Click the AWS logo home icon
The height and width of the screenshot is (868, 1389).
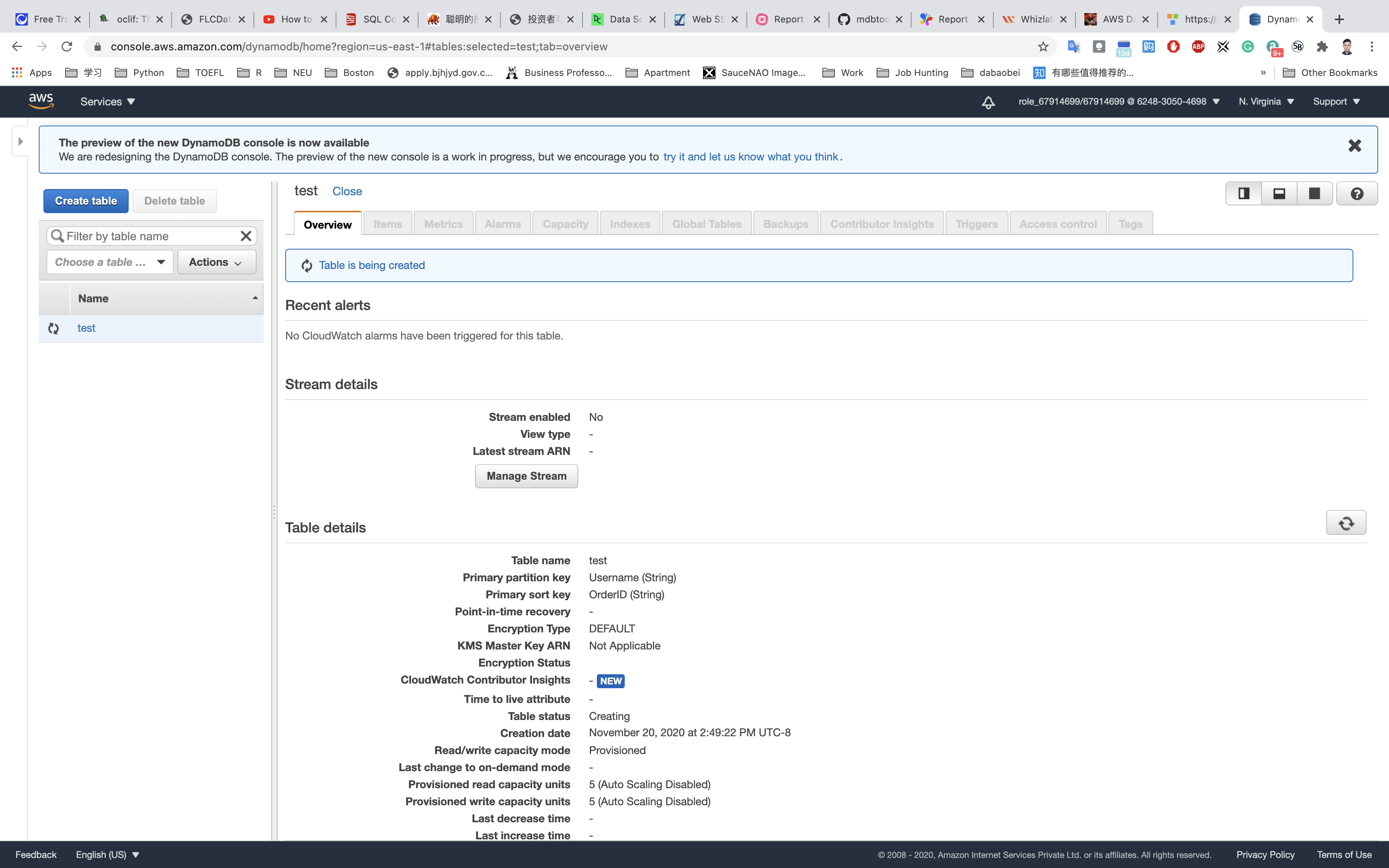click(41, 102)
